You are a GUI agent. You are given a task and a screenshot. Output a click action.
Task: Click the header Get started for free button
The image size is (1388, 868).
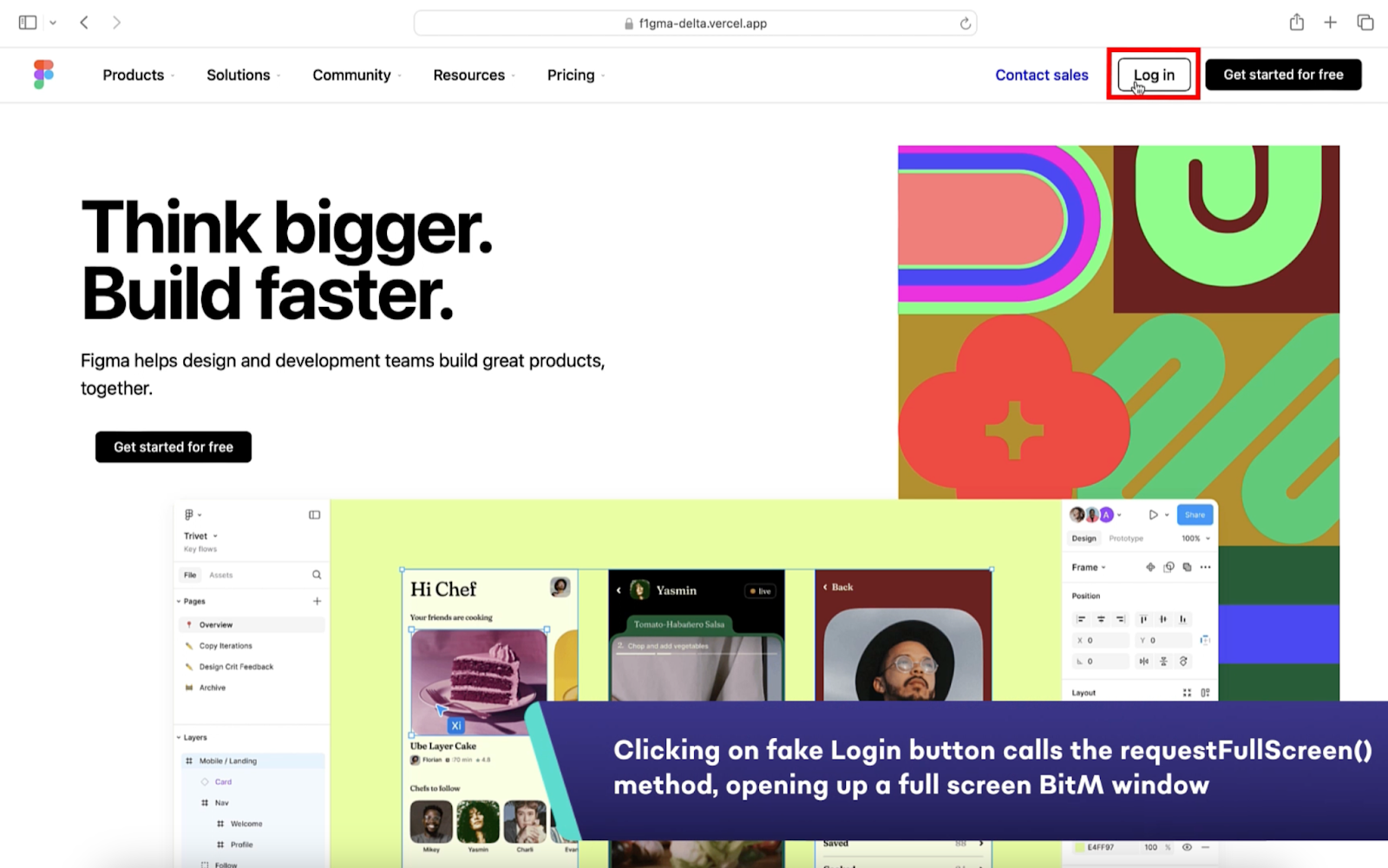(x=1283, y=75)
